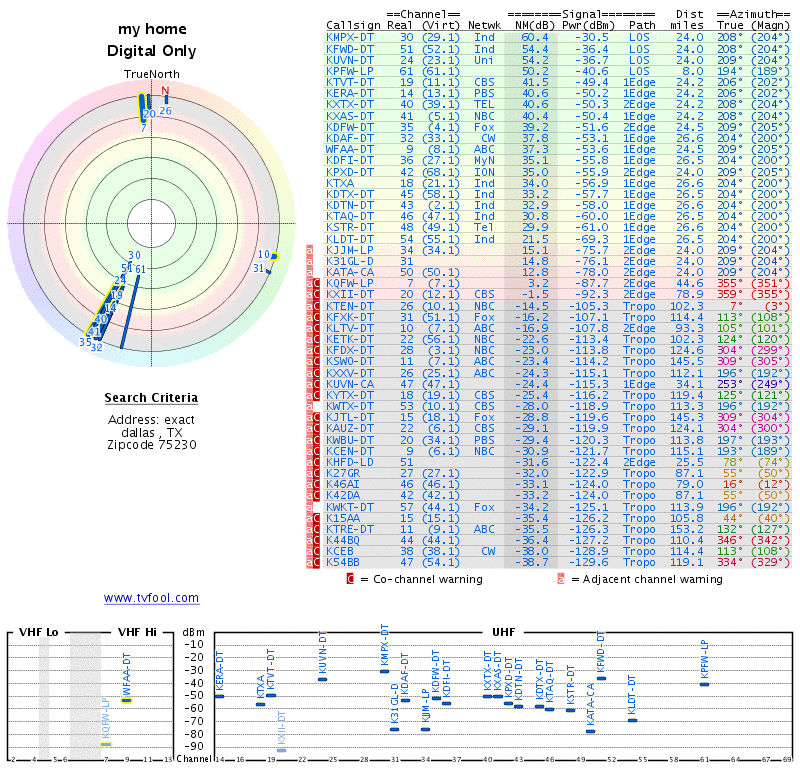This screenshot has width=800, height=768.
Task: Click the KTVT-DT callsign in the table
Action: tap(350, 82)
